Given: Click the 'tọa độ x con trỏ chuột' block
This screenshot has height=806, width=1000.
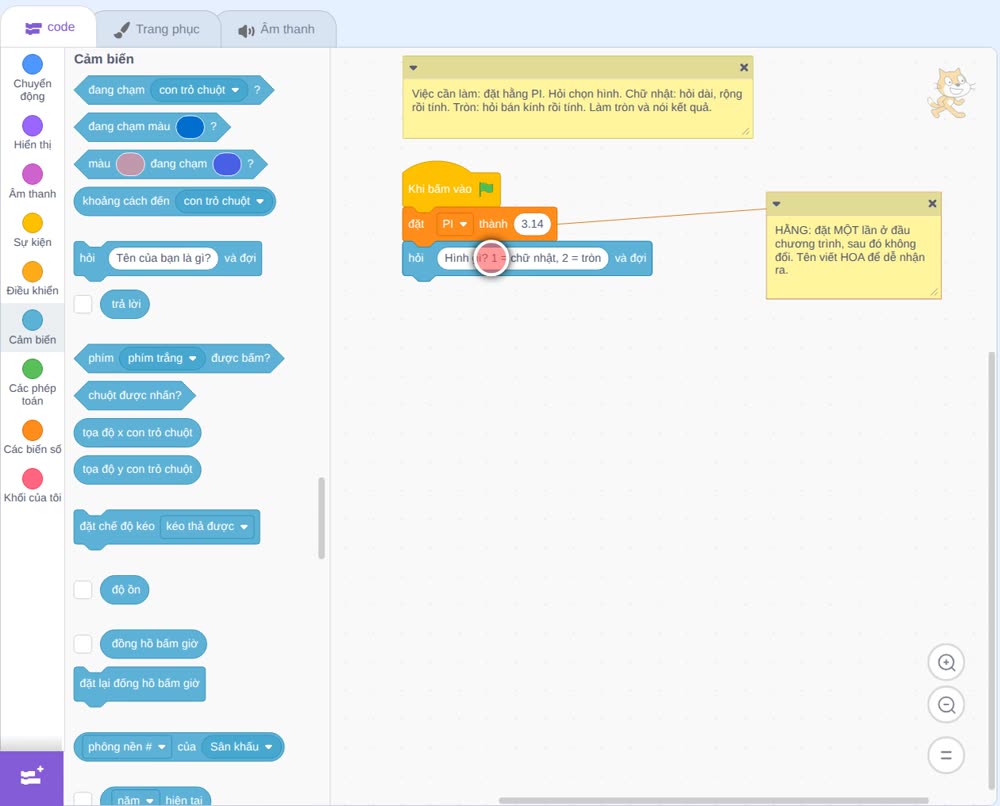Looking at the screenshot, I should coord(137,432).
